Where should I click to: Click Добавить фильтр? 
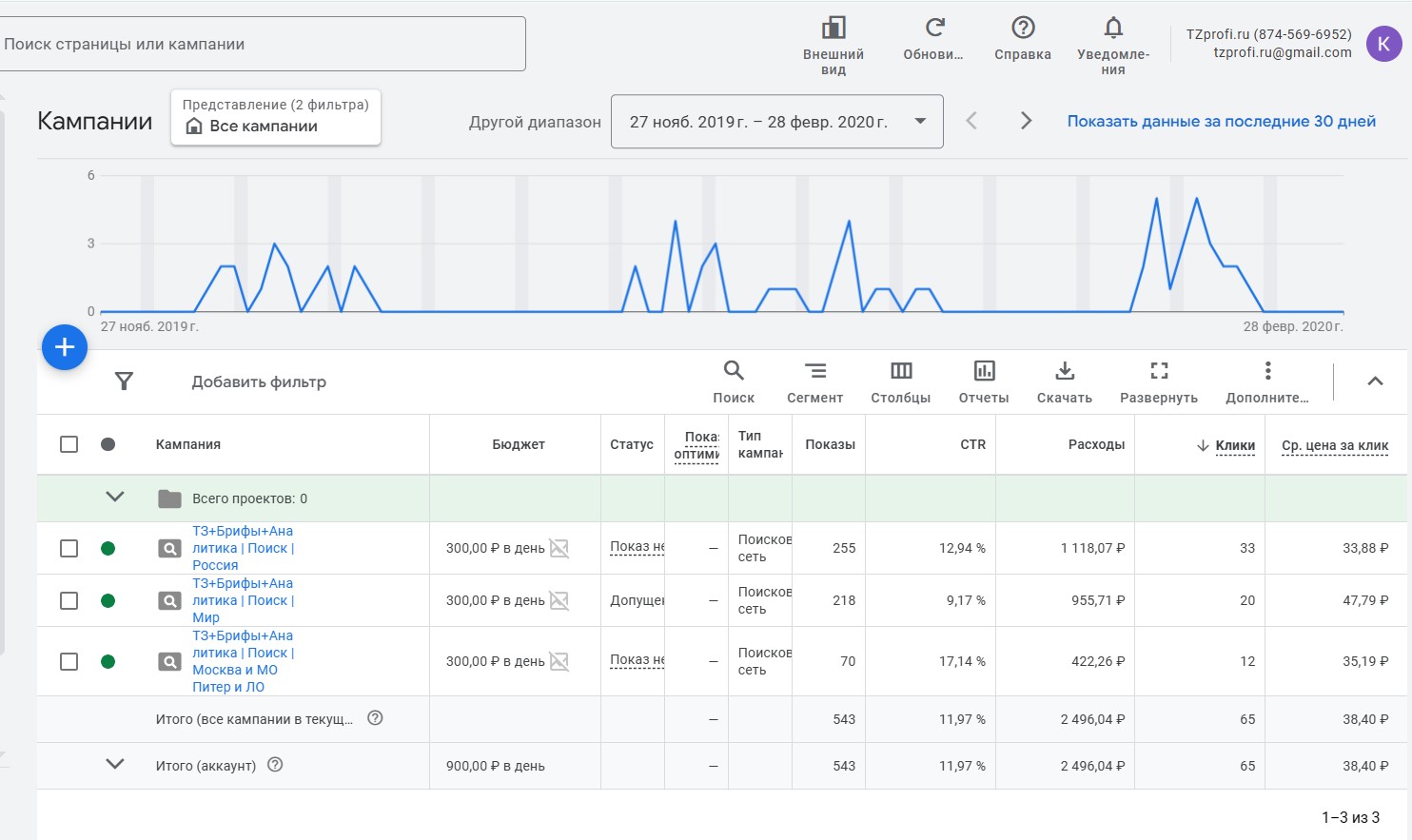tap(259, 381)
